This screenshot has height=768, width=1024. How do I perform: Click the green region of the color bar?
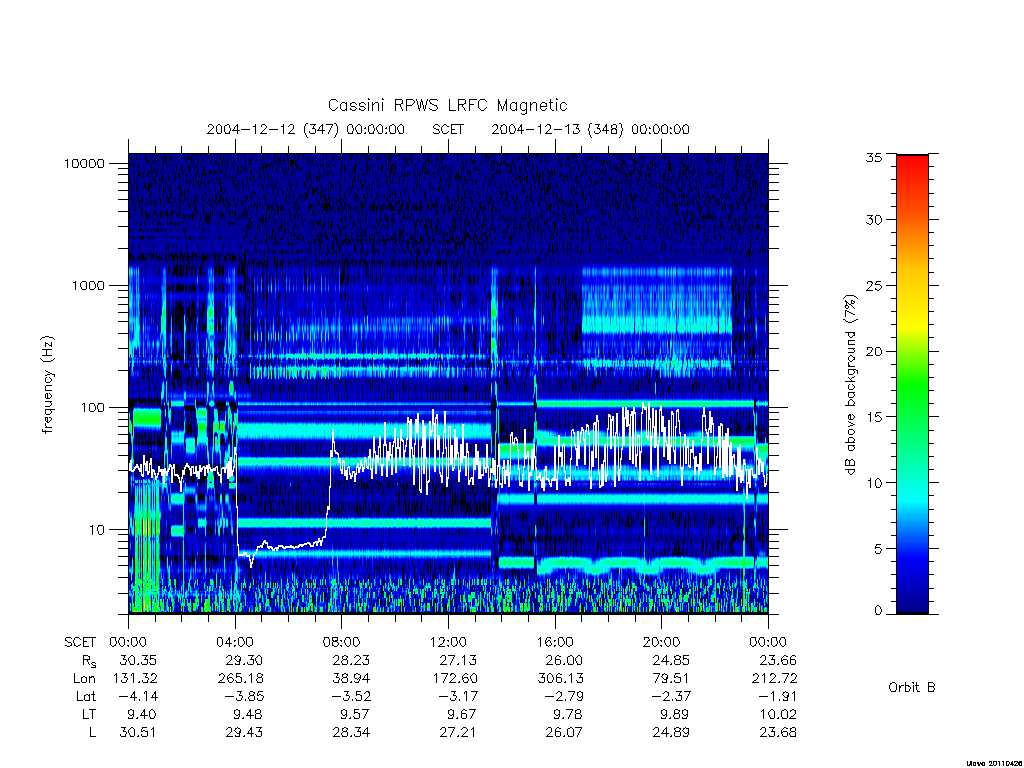pos(912,384)
